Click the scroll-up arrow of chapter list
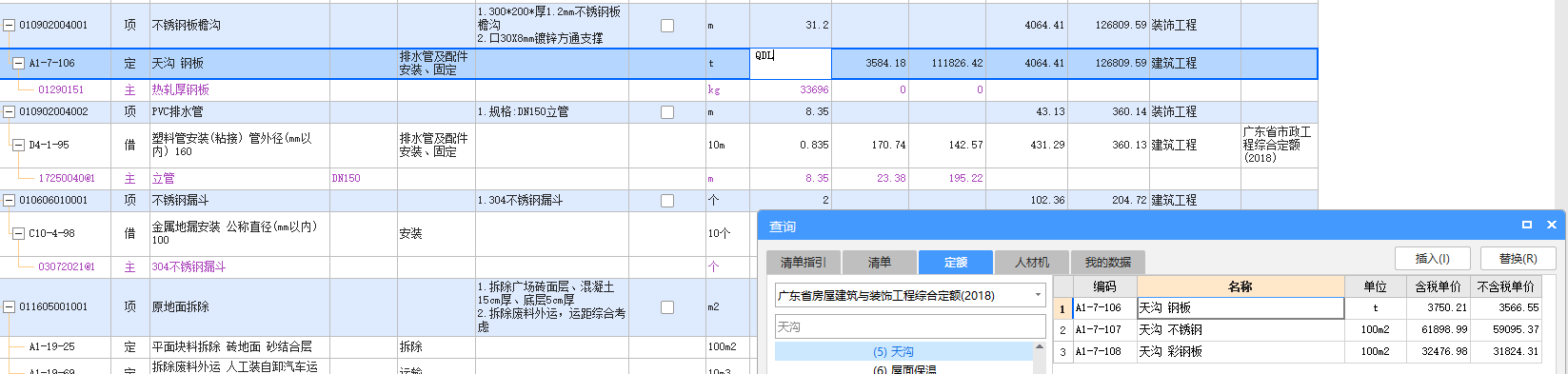This screenshot has height=374, width=1568. [1040, 348]
